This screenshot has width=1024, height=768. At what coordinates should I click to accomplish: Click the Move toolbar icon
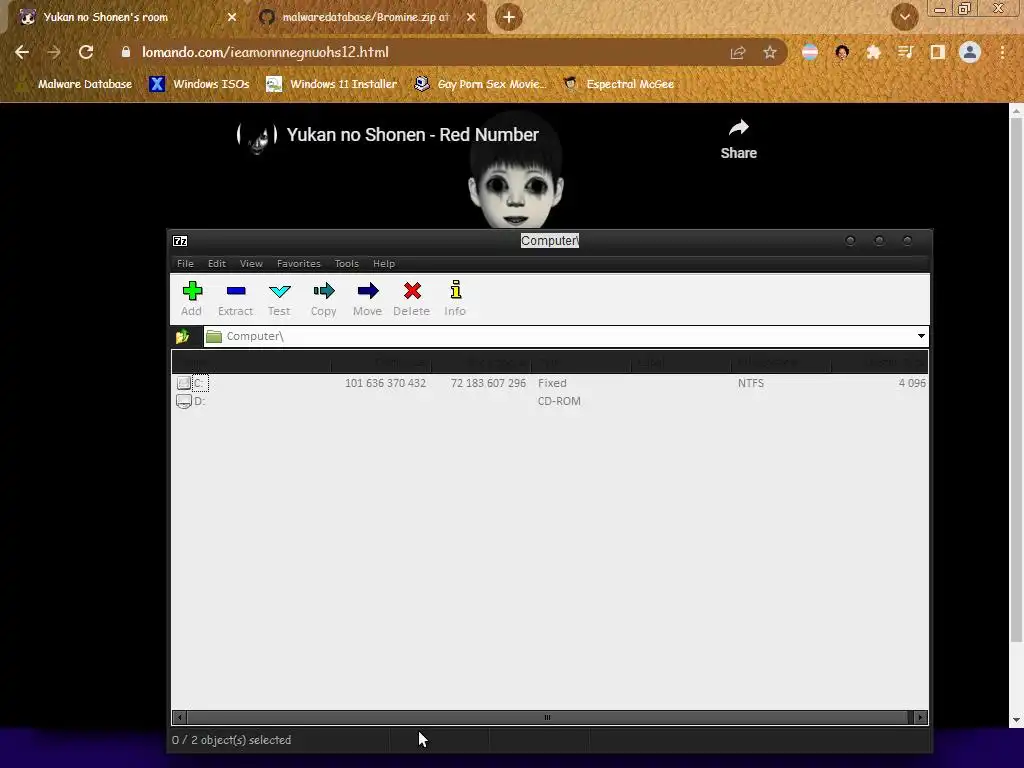pyautogui.click(x=368, y=291)
